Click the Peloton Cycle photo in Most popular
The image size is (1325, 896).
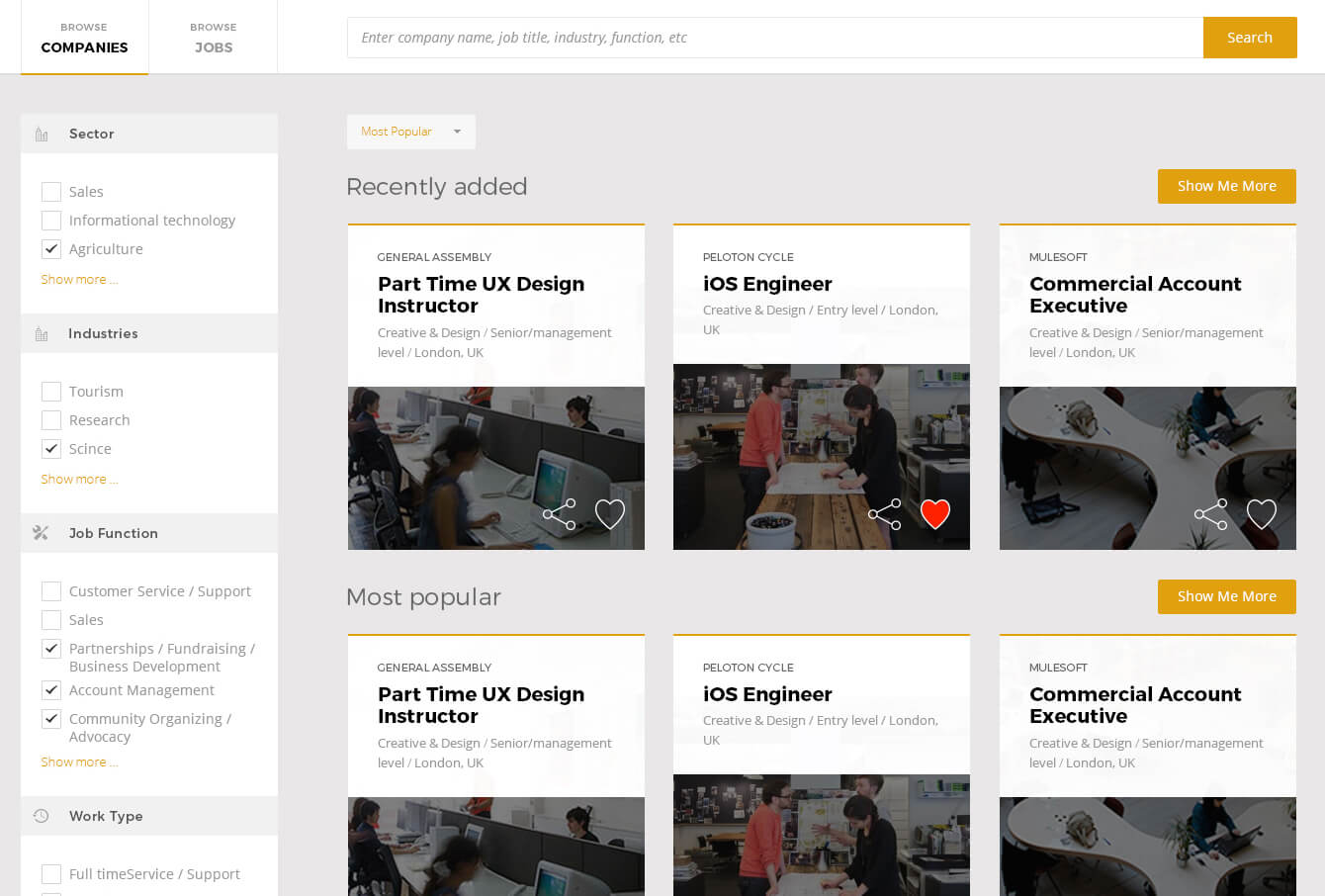click(x=822, y=836)
